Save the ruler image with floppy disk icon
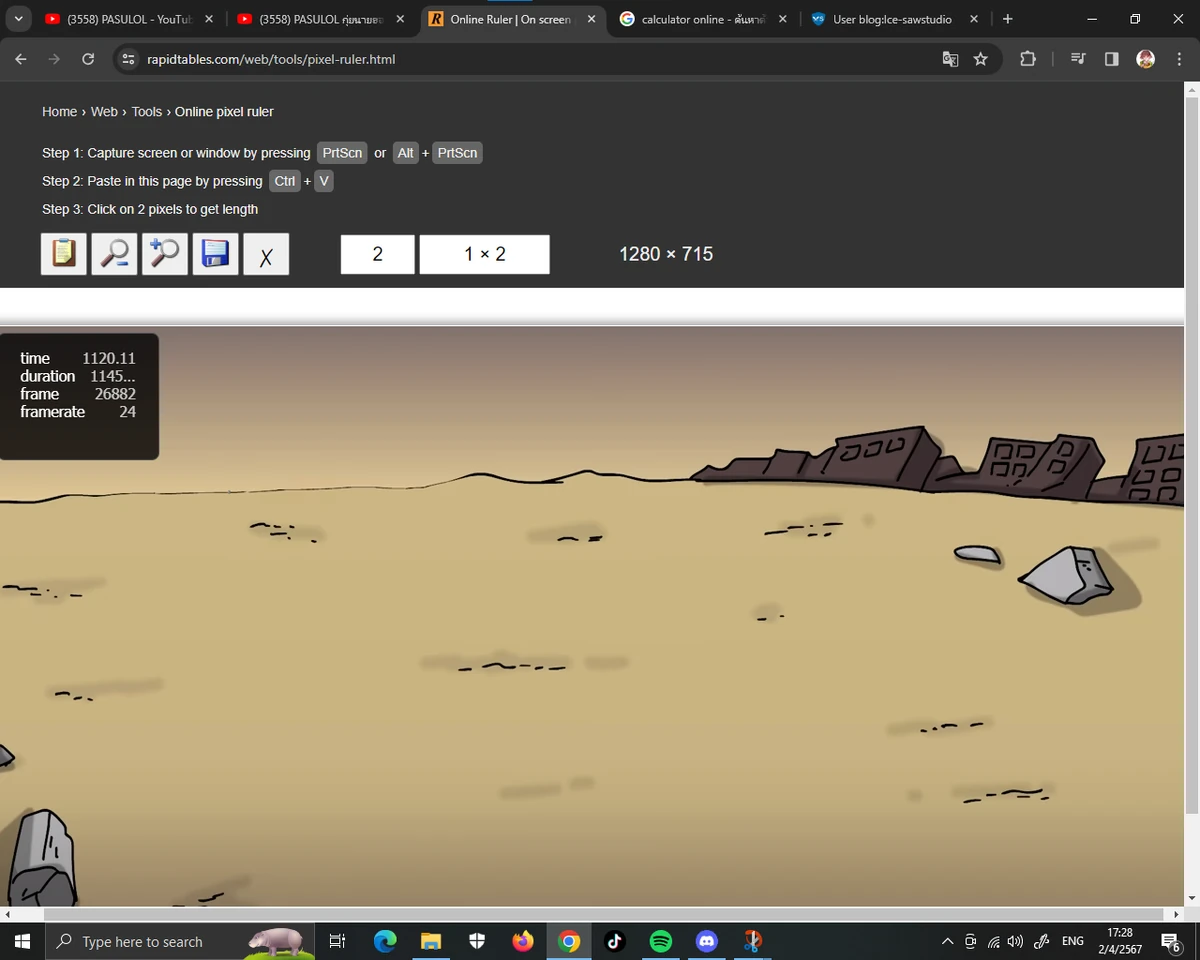 (215, 253)
